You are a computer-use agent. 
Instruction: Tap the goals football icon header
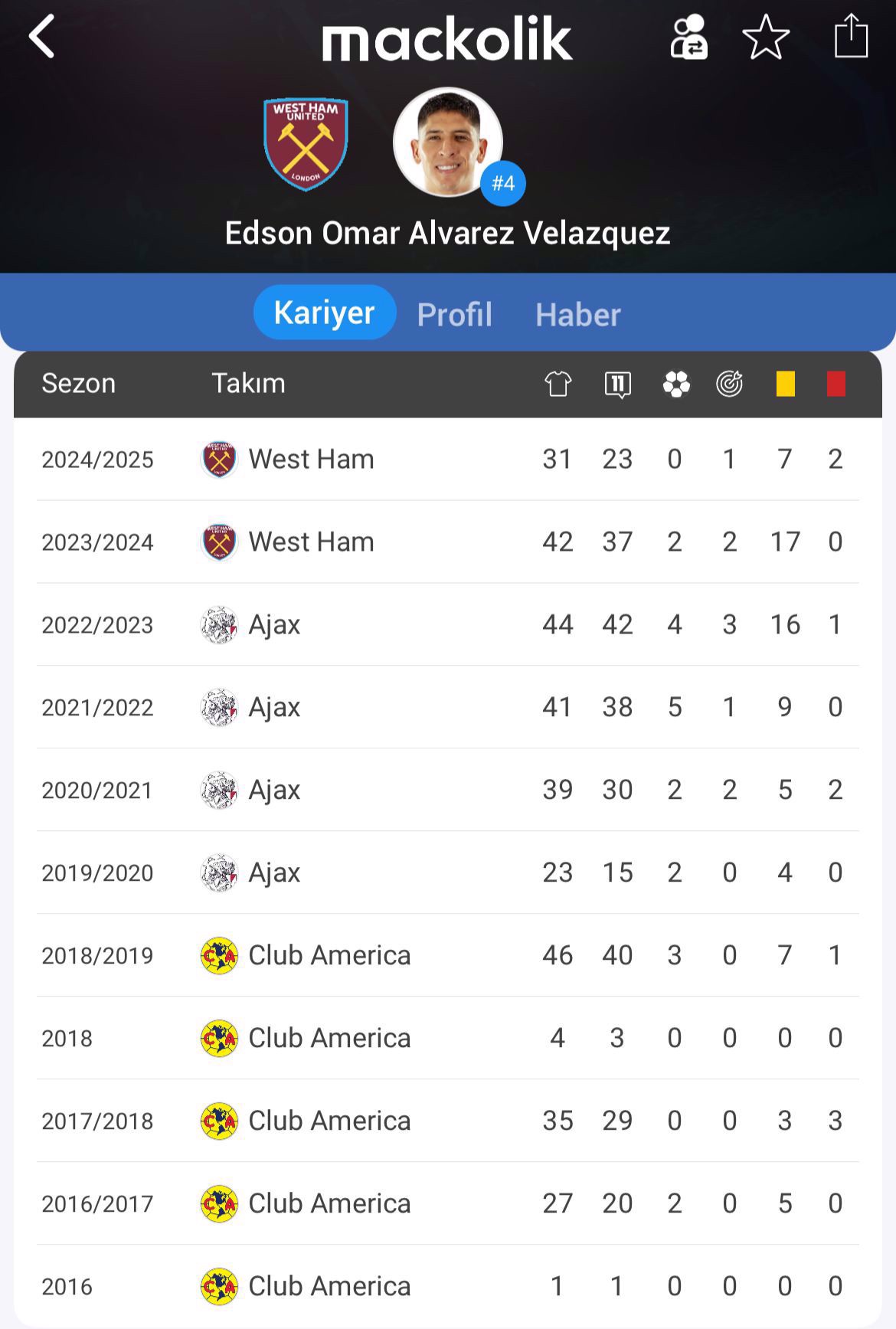tap(676, 383)
